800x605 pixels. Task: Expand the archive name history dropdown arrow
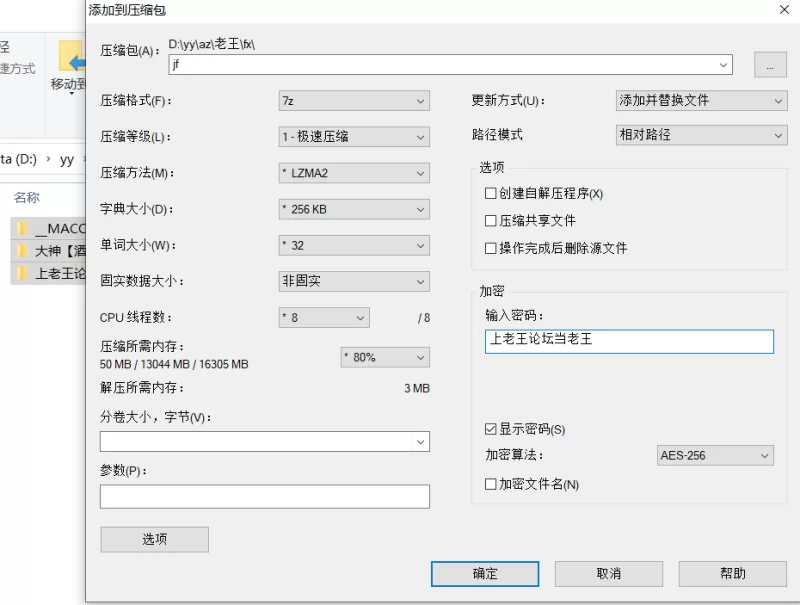coord(723,65)
